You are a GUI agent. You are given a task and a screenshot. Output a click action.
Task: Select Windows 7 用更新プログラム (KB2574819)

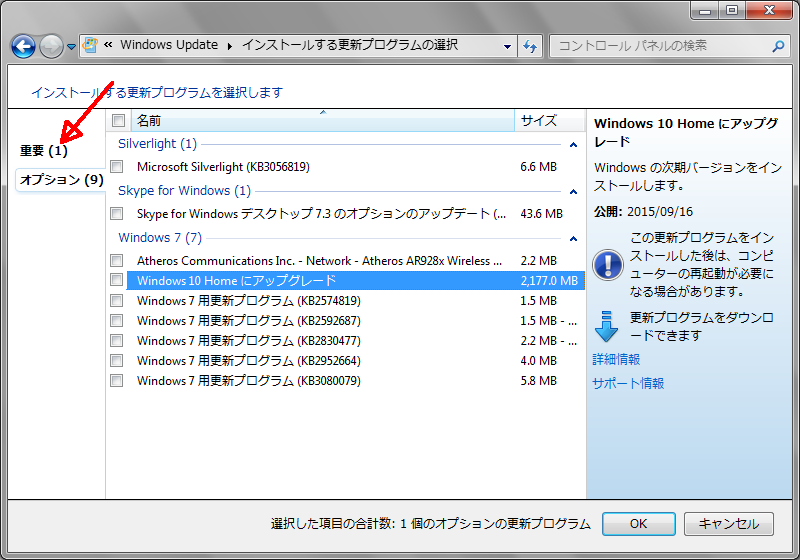(x=249, y=301)
